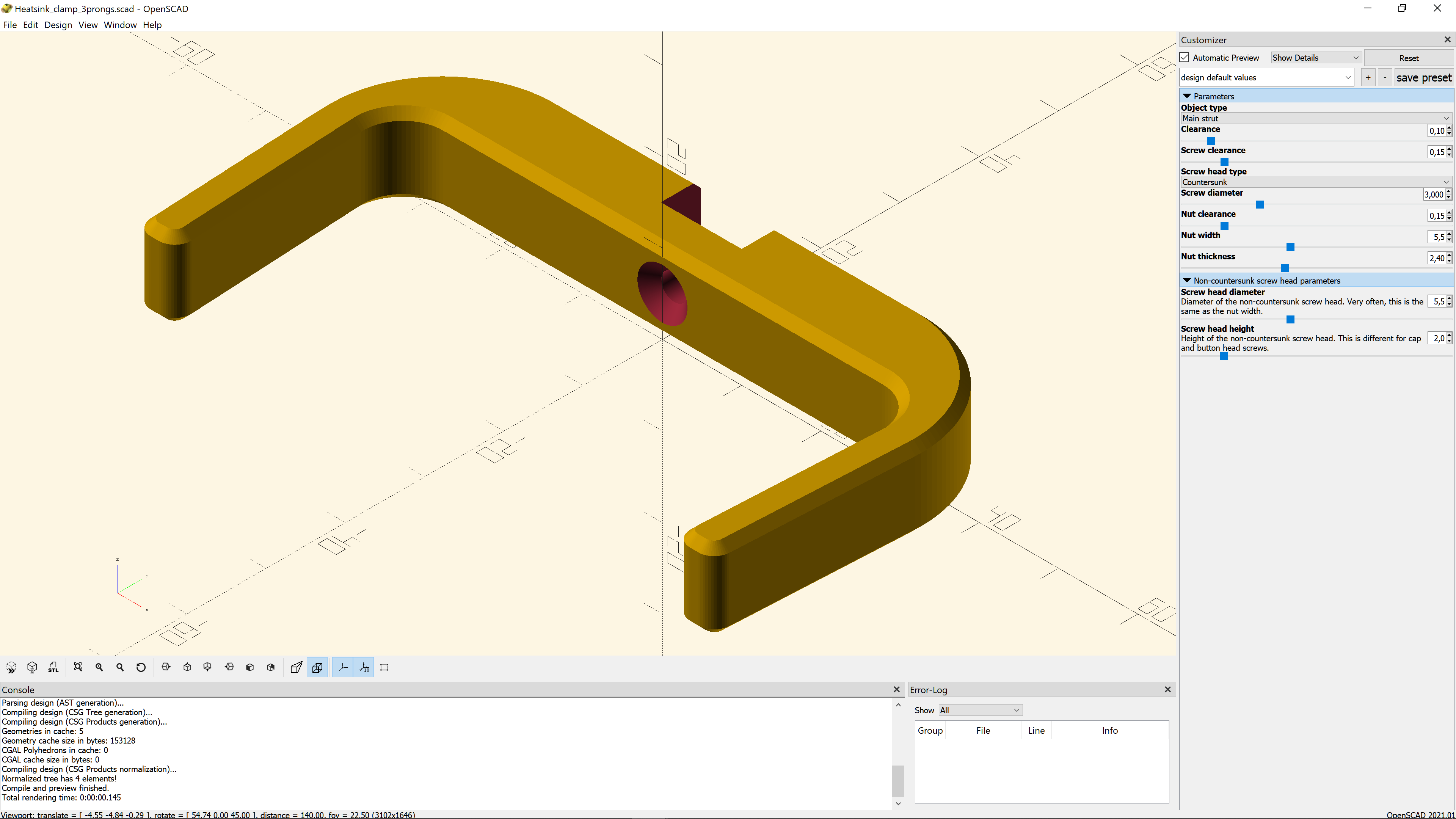Select the top view cube icon
This screenshot has width=1456, height=819.
[x=187, y=667]
